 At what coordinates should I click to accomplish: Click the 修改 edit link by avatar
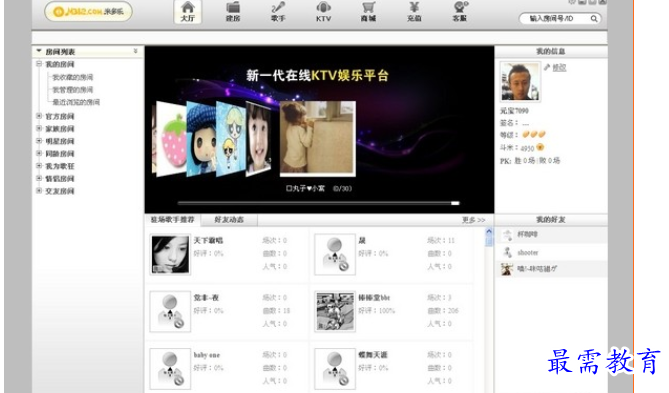tap(559, 67)
